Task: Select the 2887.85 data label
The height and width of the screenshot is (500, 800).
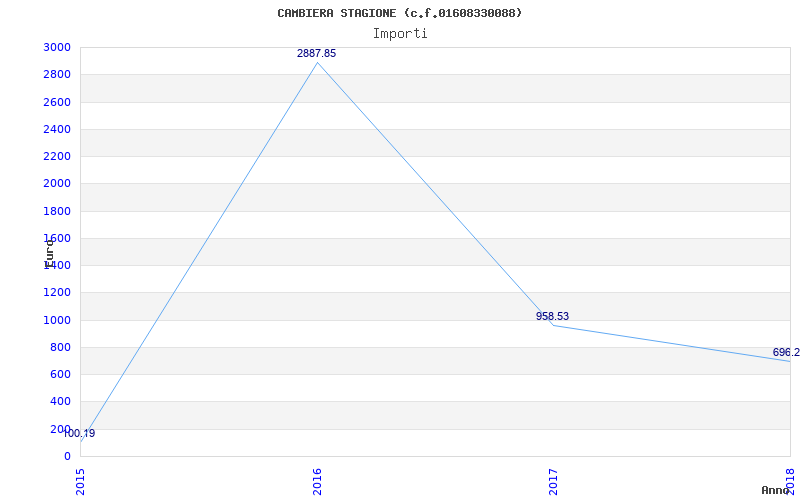Action: tap(316, 54)
